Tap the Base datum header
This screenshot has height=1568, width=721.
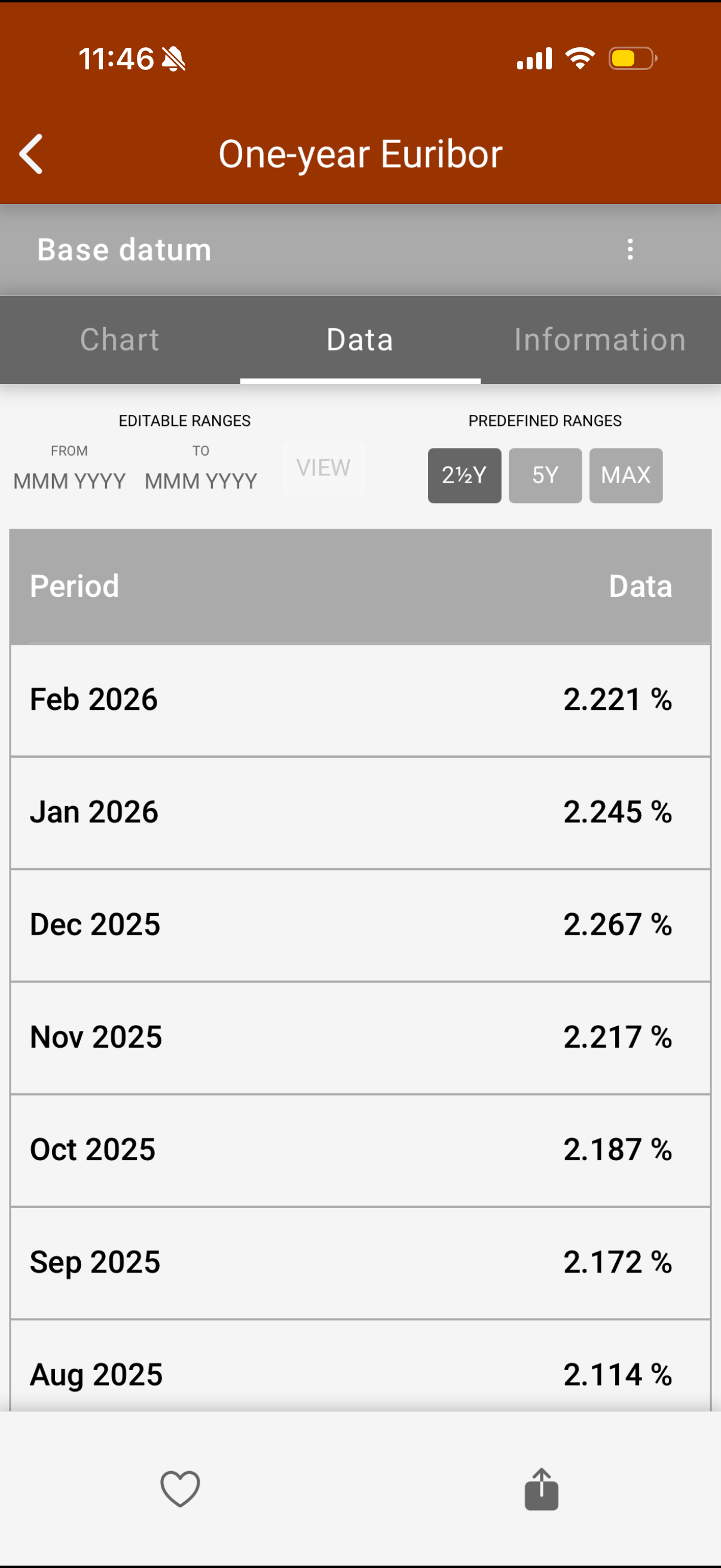click(x=125, y=249)
